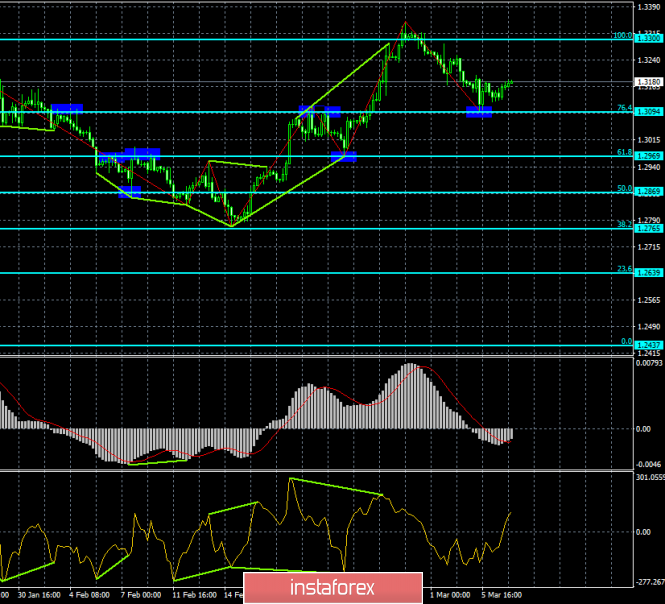
Task: Select the 1.2639 Fibonacci price tag
Action: [x=649, y=273]
